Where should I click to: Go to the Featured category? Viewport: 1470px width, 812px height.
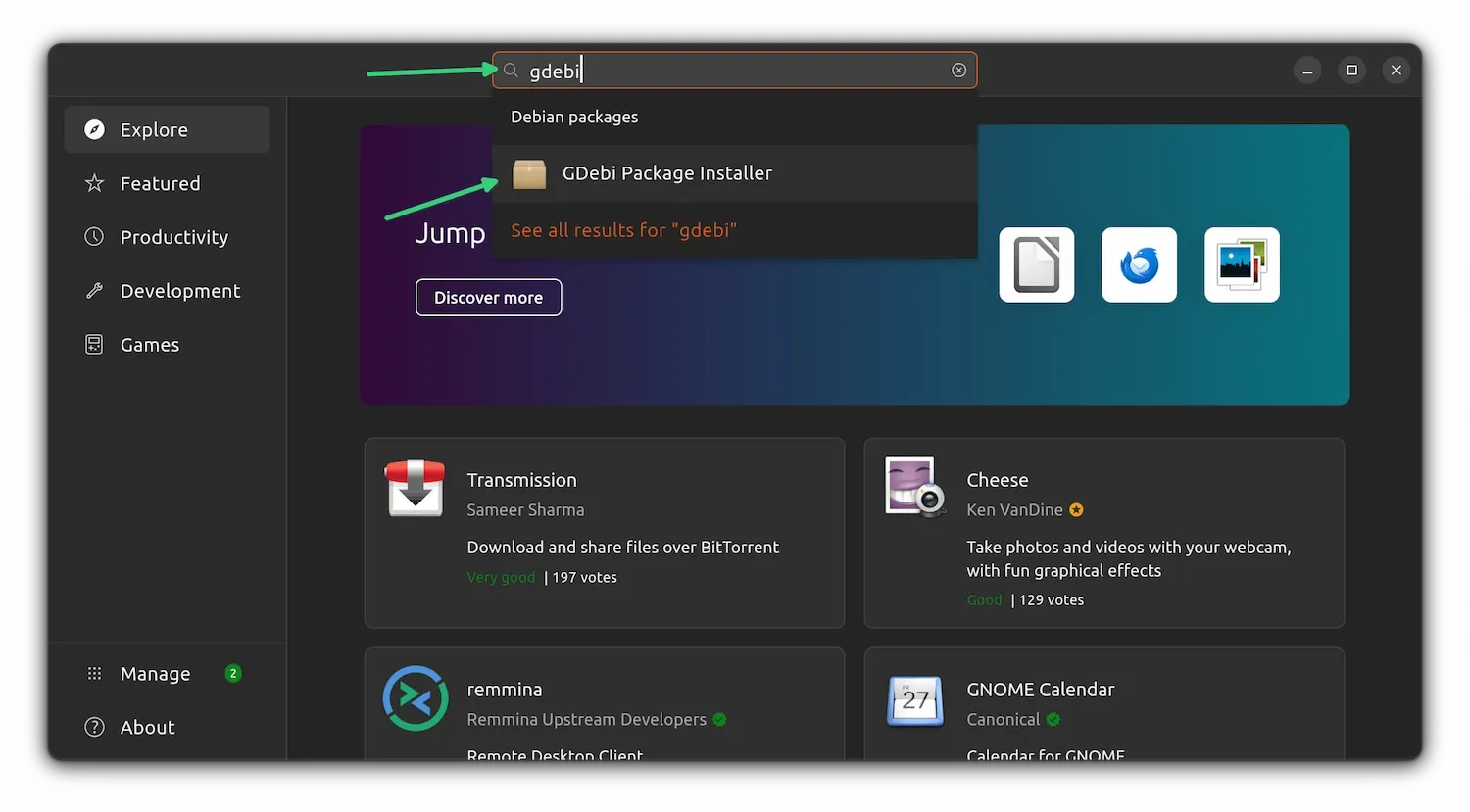coord(167,183)
